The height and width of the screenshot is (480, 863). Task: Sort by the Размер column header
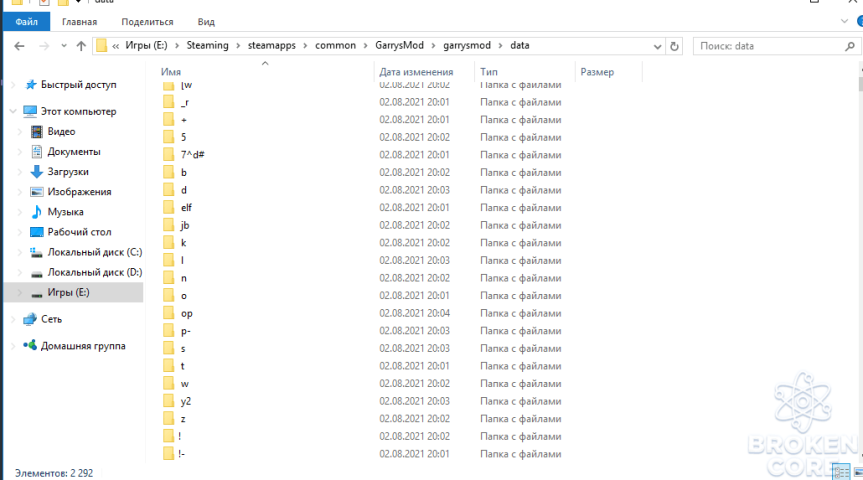[597, 72]
